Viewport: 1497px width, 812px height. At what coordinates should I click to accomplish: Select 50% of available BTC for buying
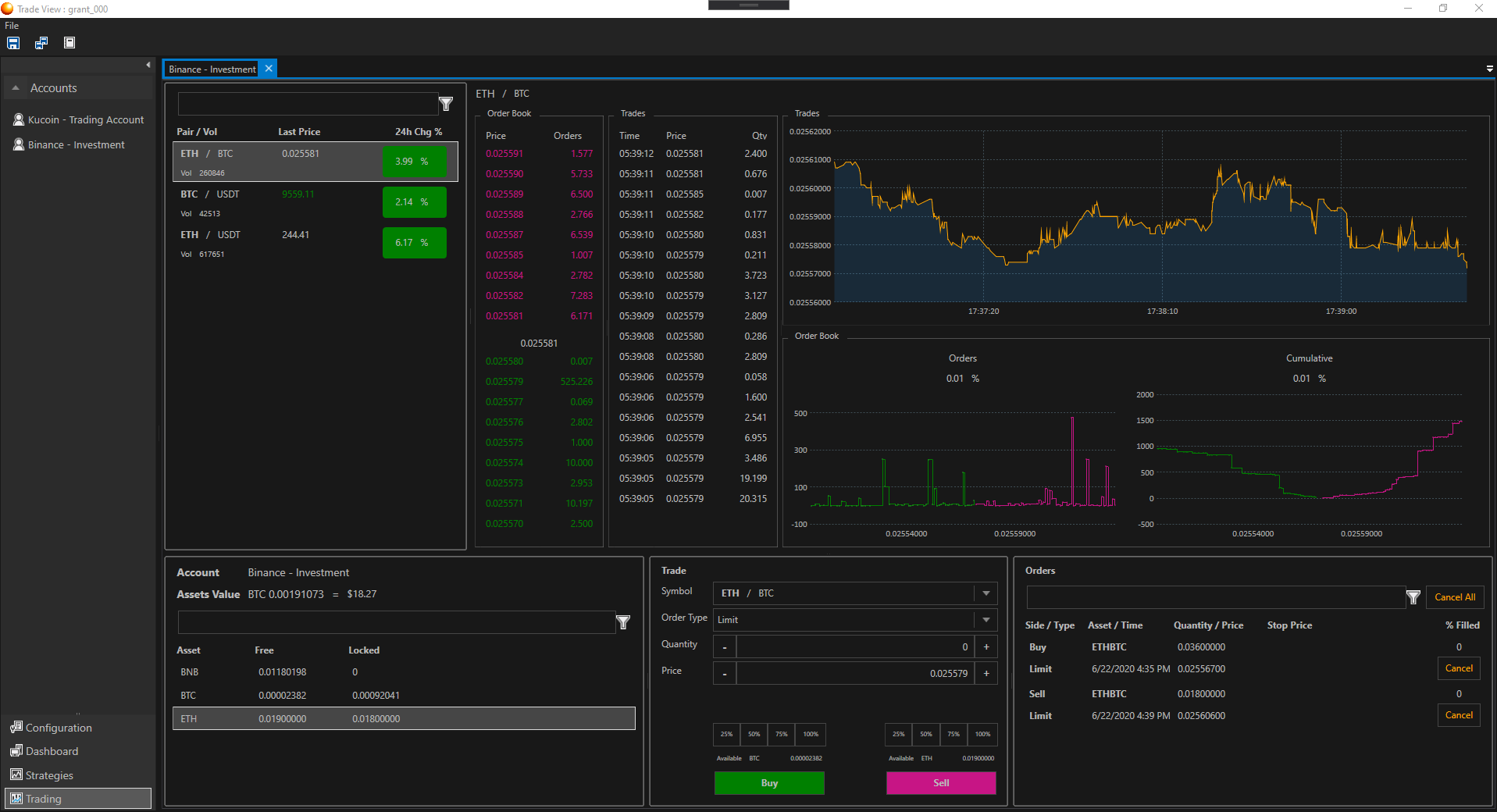point(754,735)
